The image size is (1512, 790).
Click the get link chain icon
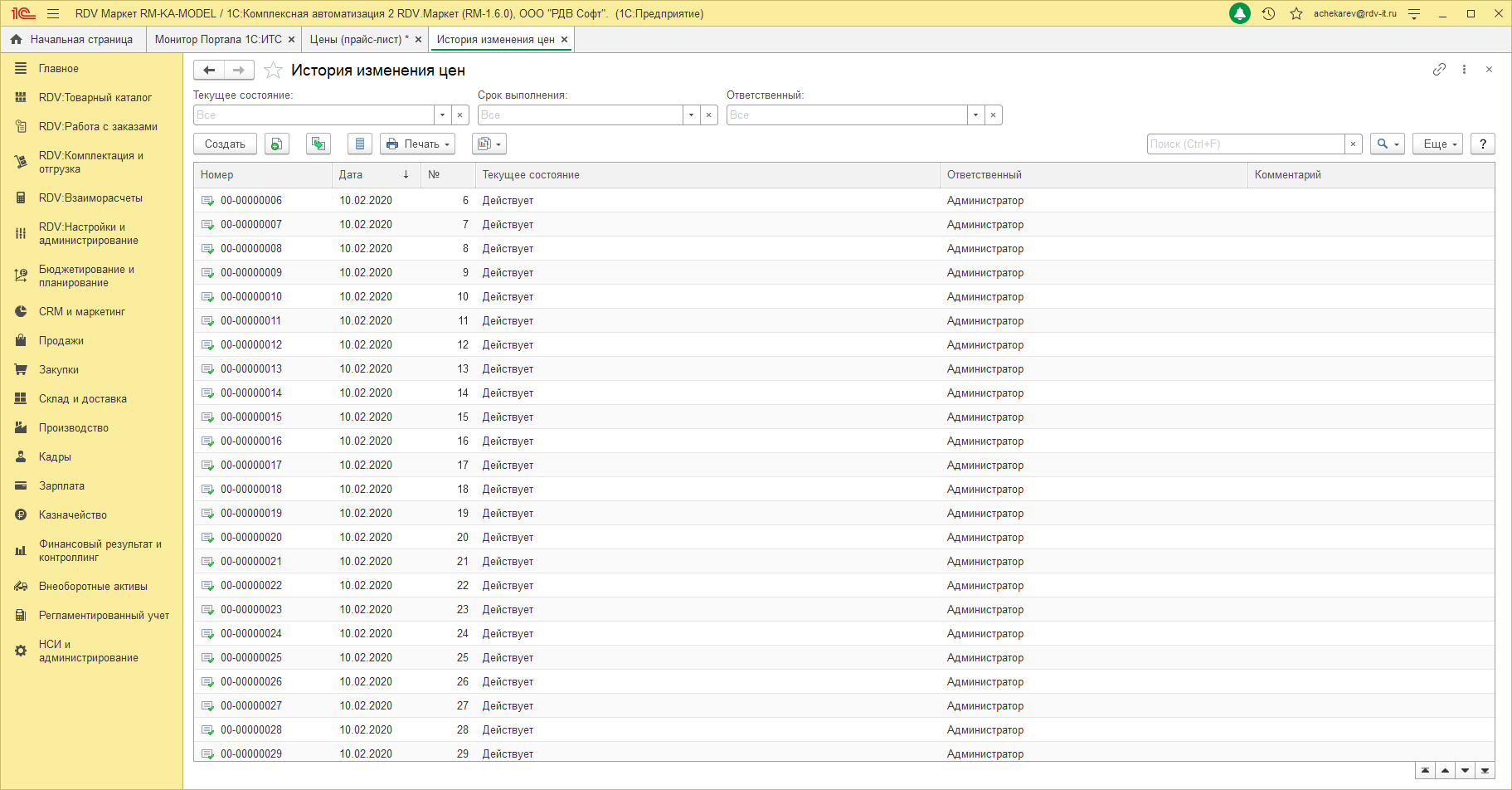coord(1439,70)
